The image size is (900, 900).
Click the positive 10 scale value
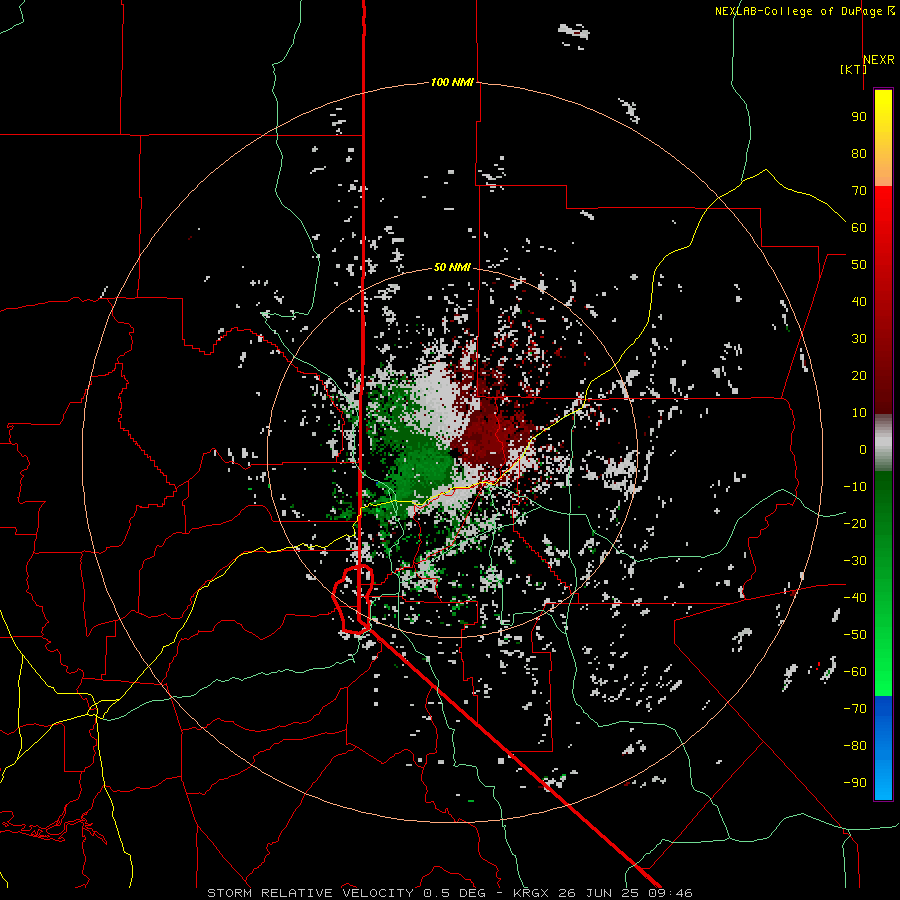pos(859,413)
